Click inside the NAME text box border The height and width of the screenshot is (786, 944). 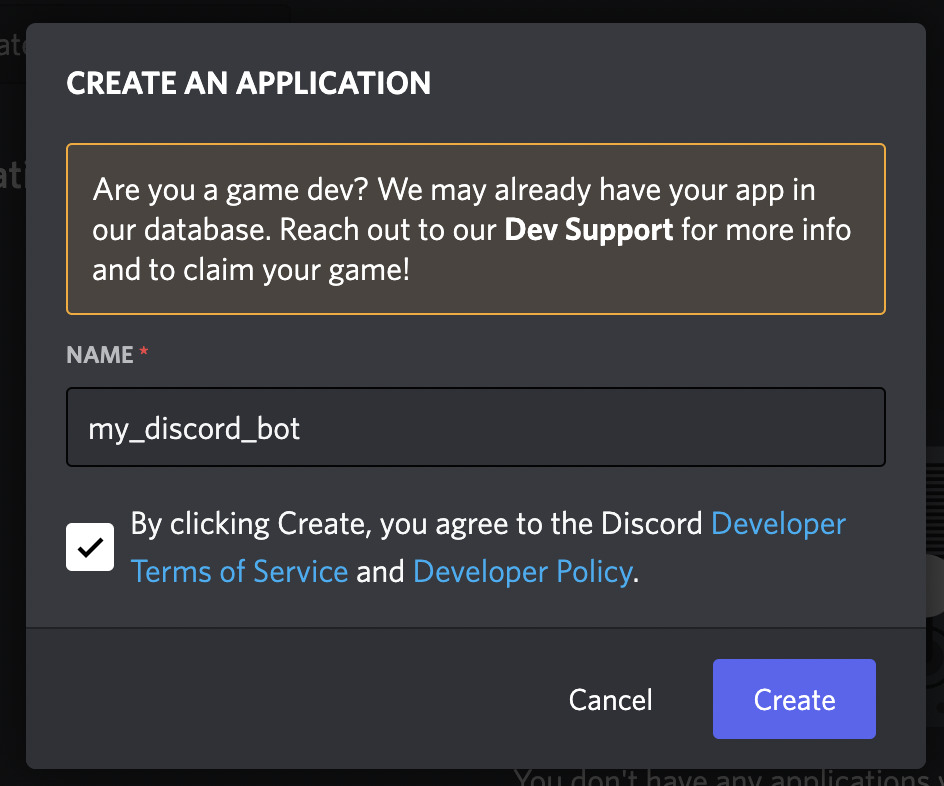tap(475, 427)
